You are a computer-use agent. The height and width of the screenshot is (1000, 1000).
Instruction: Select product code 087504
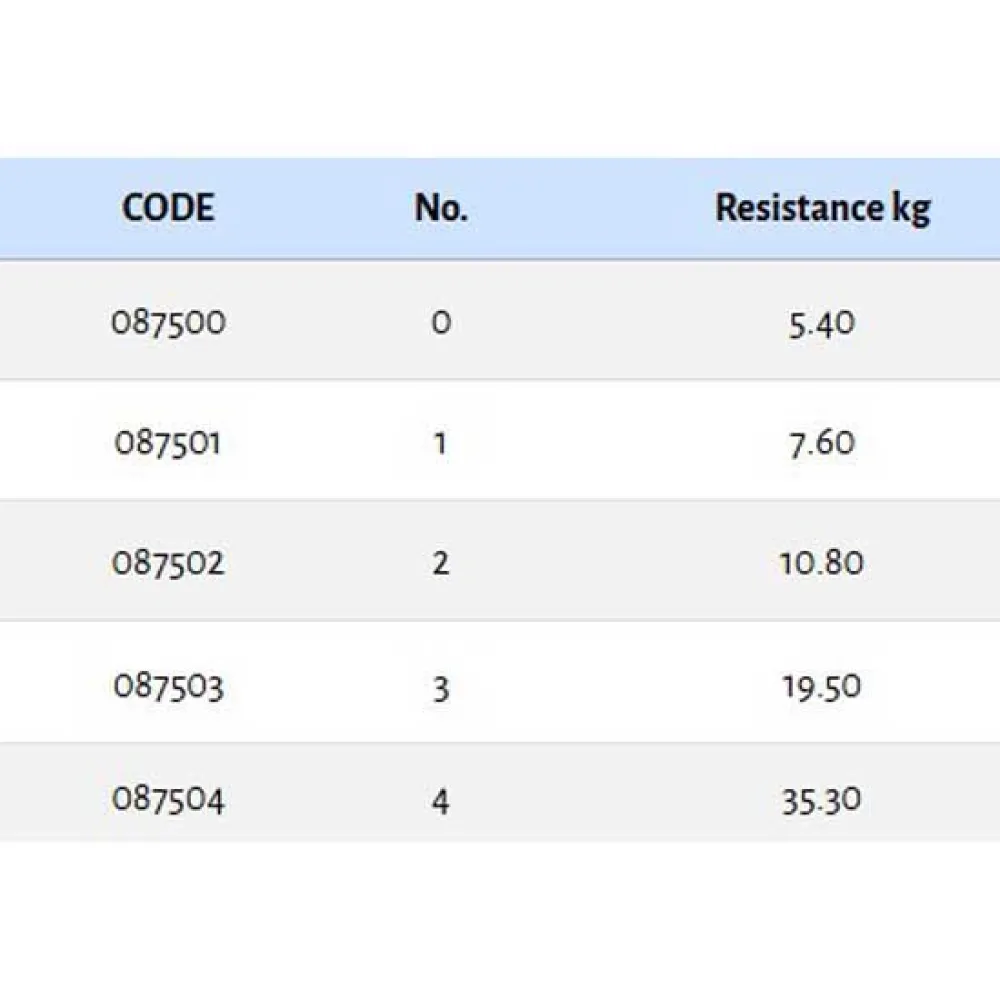pos(168,800)
